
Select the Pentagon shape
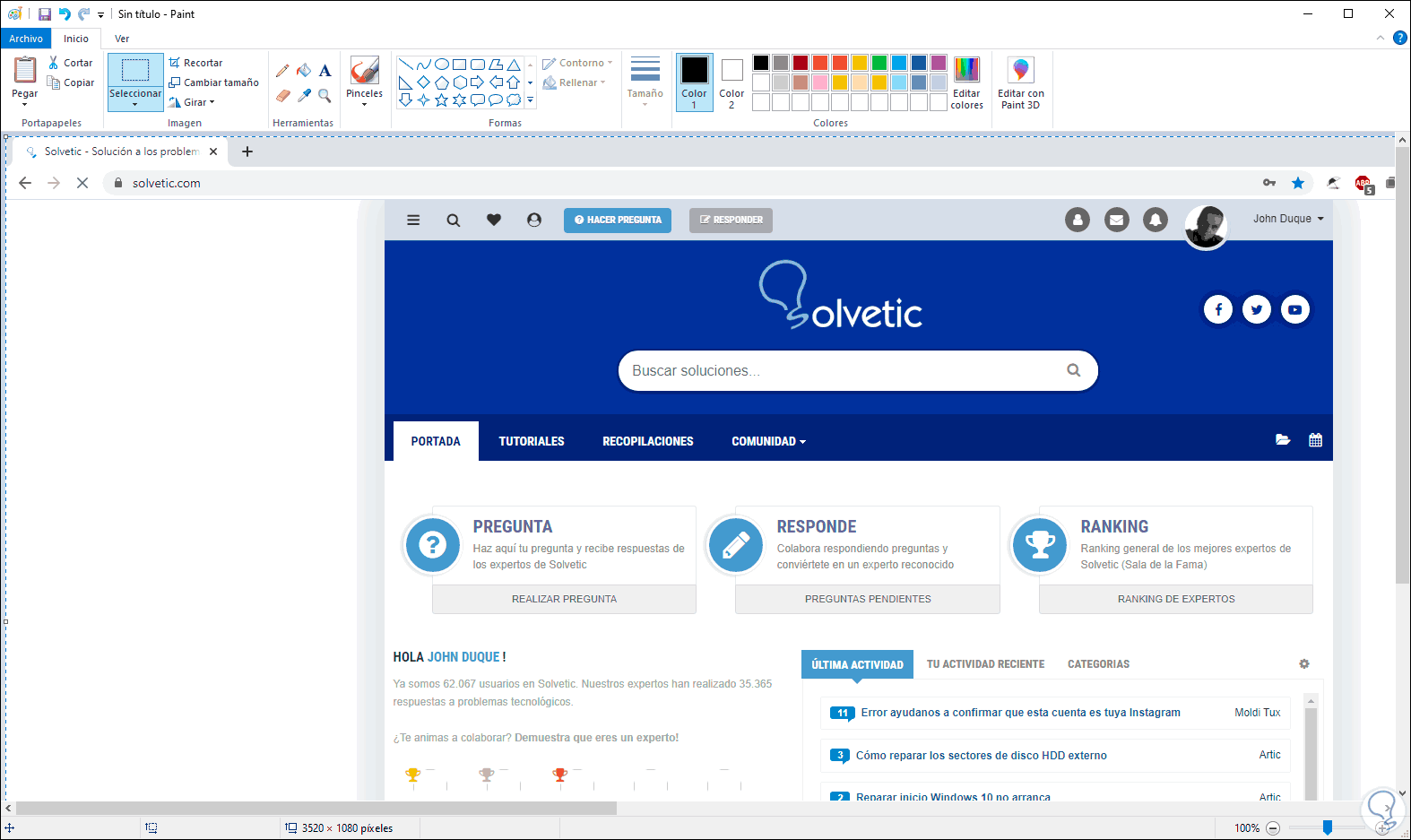click(442, 82)
